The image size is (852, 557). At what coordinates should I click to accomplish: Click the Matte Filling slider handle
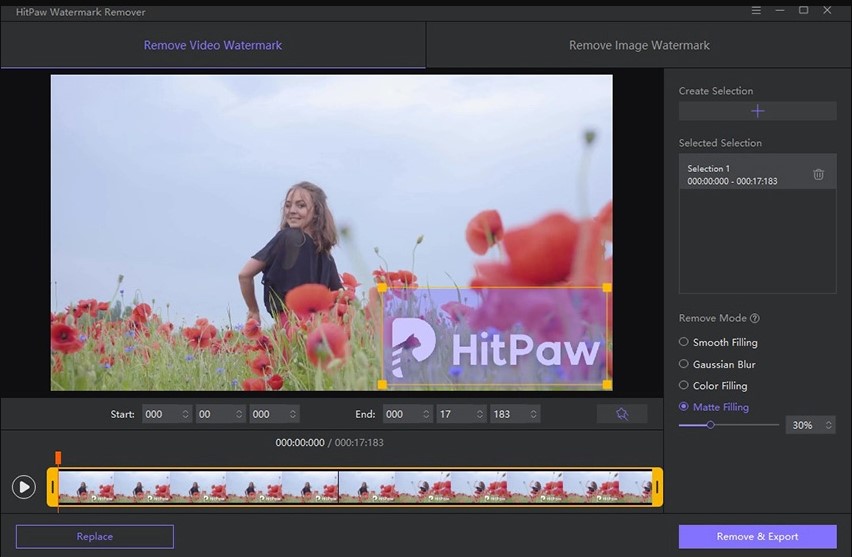(x=710, y=425)
